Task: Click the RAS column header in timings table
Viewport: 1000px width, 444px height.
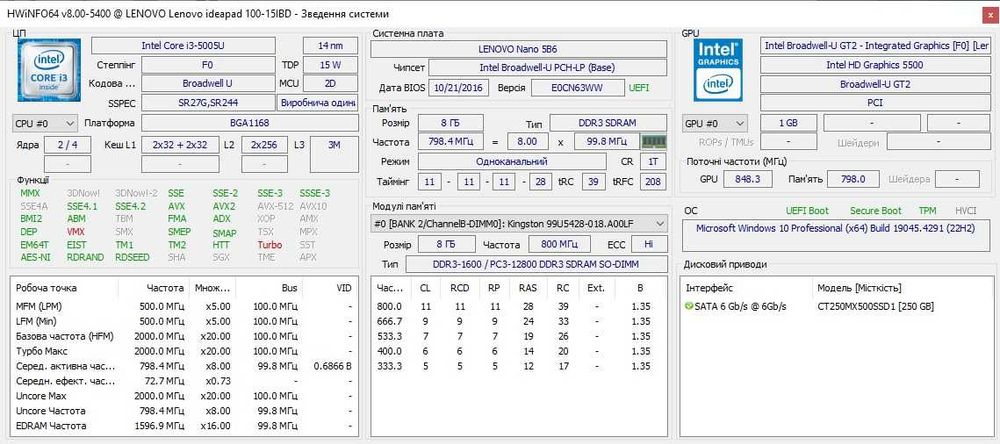Action: pos(527,288)
